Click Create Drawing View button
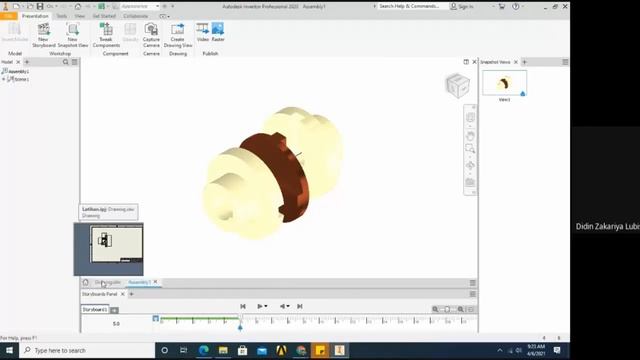Screen dimensions: 640x360 click(178, 35)
